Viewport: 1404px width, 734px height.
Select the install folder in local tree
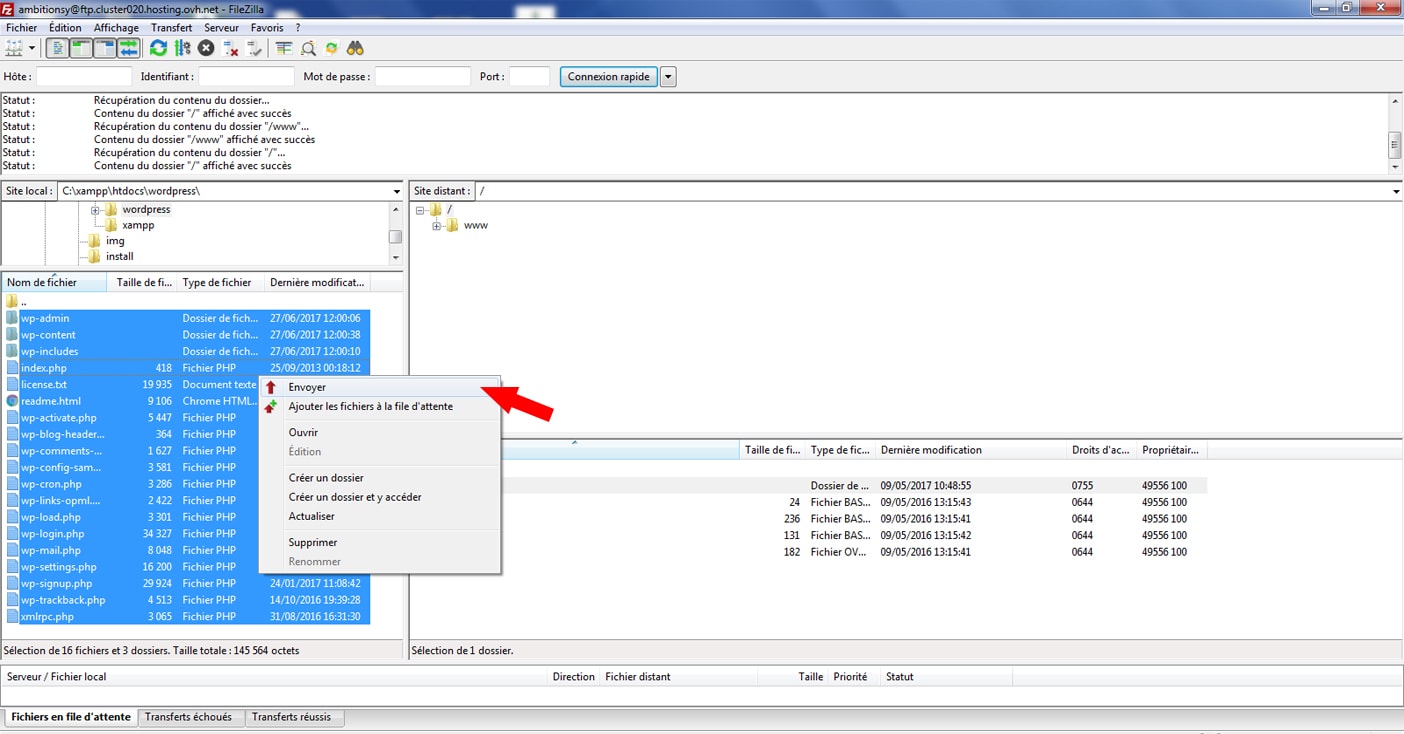120,257
